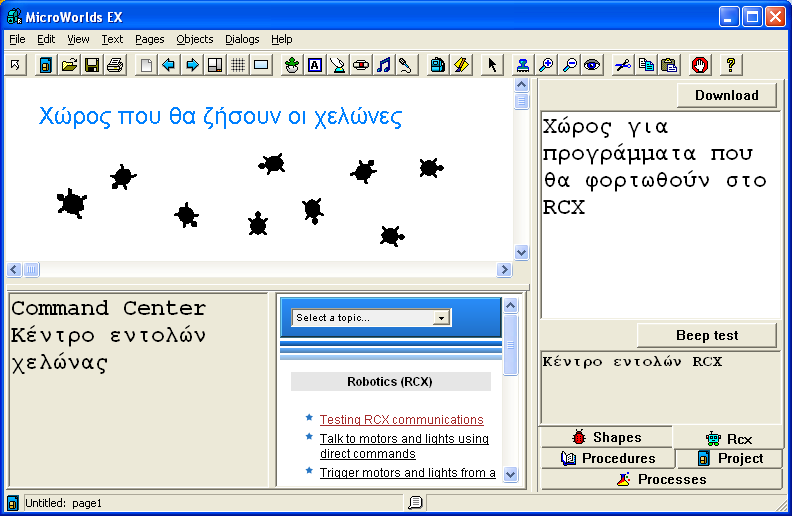Open the 'Testing RCX communications' link
The width and height of the screenshot is (792, 516).
click(402, 420)
